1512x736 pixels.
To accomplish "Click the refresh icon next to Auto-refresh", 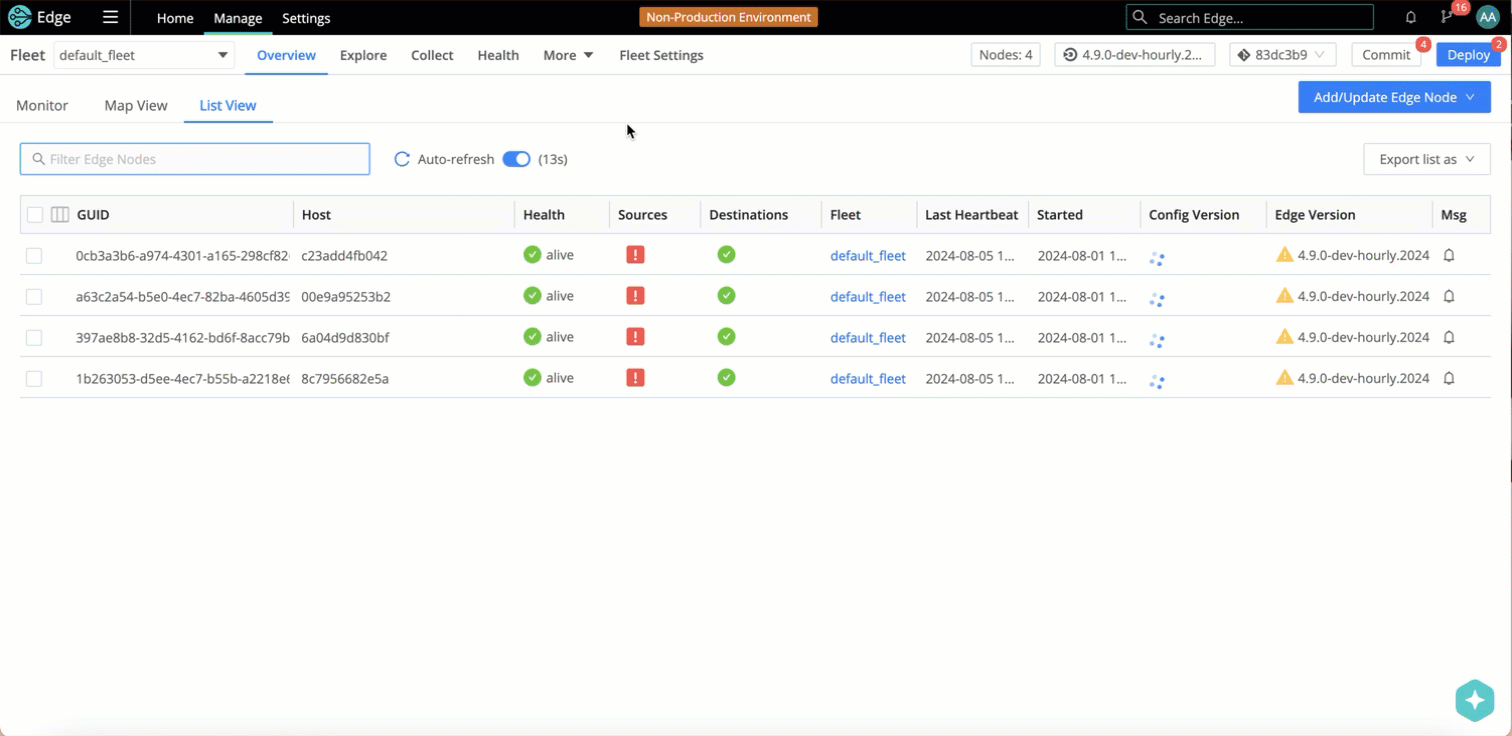I will coord(402,159).
